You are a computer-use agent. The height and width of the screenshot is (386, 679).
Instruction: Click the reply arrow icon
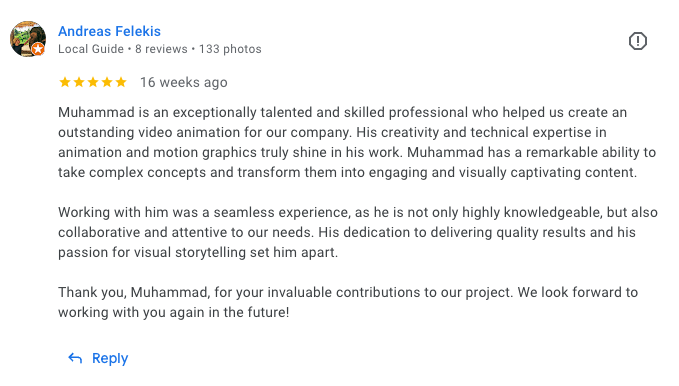coord(75,358)
